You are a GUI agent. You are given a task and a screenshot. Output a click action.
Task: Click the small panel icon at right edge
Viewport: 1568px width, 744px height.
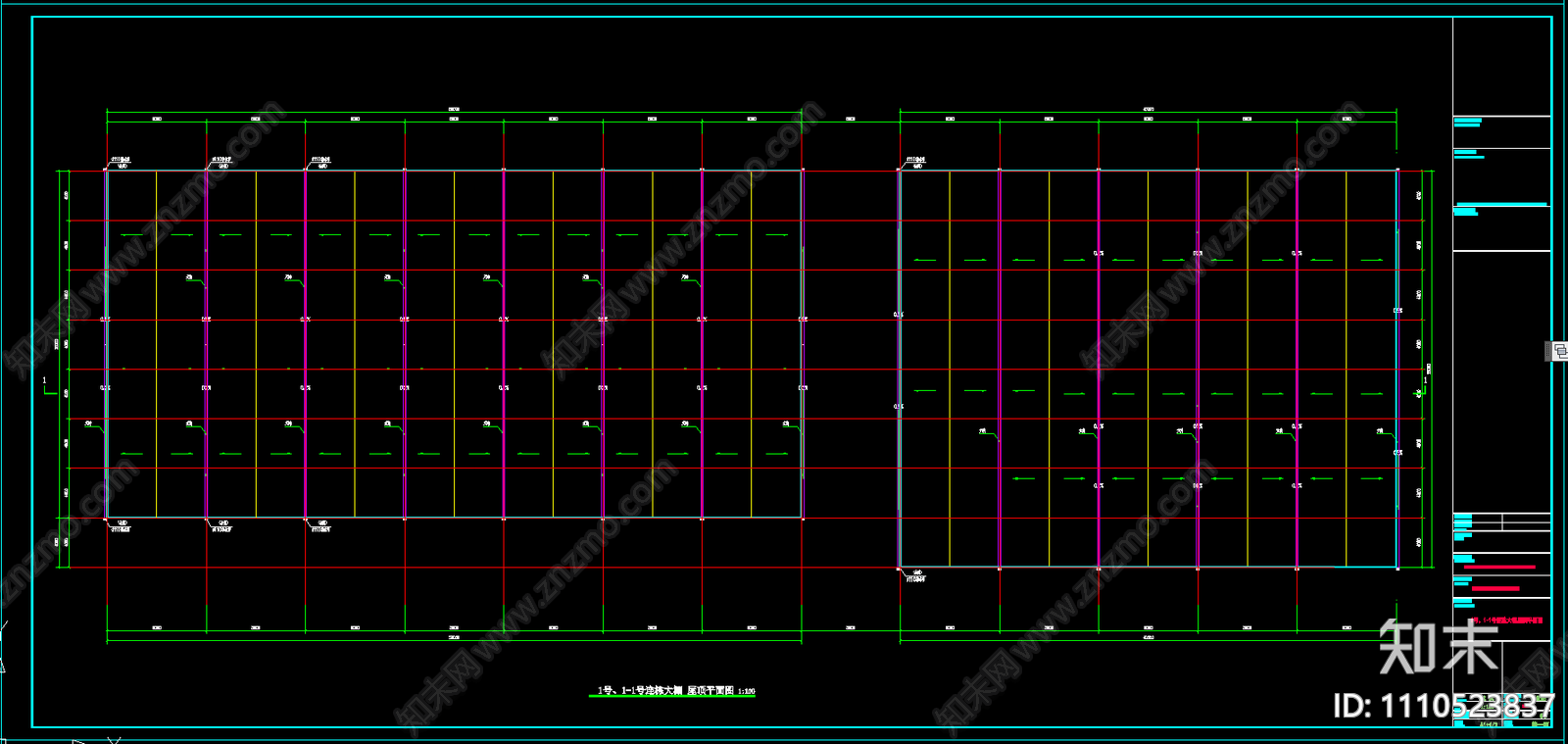pos(1559,351)
